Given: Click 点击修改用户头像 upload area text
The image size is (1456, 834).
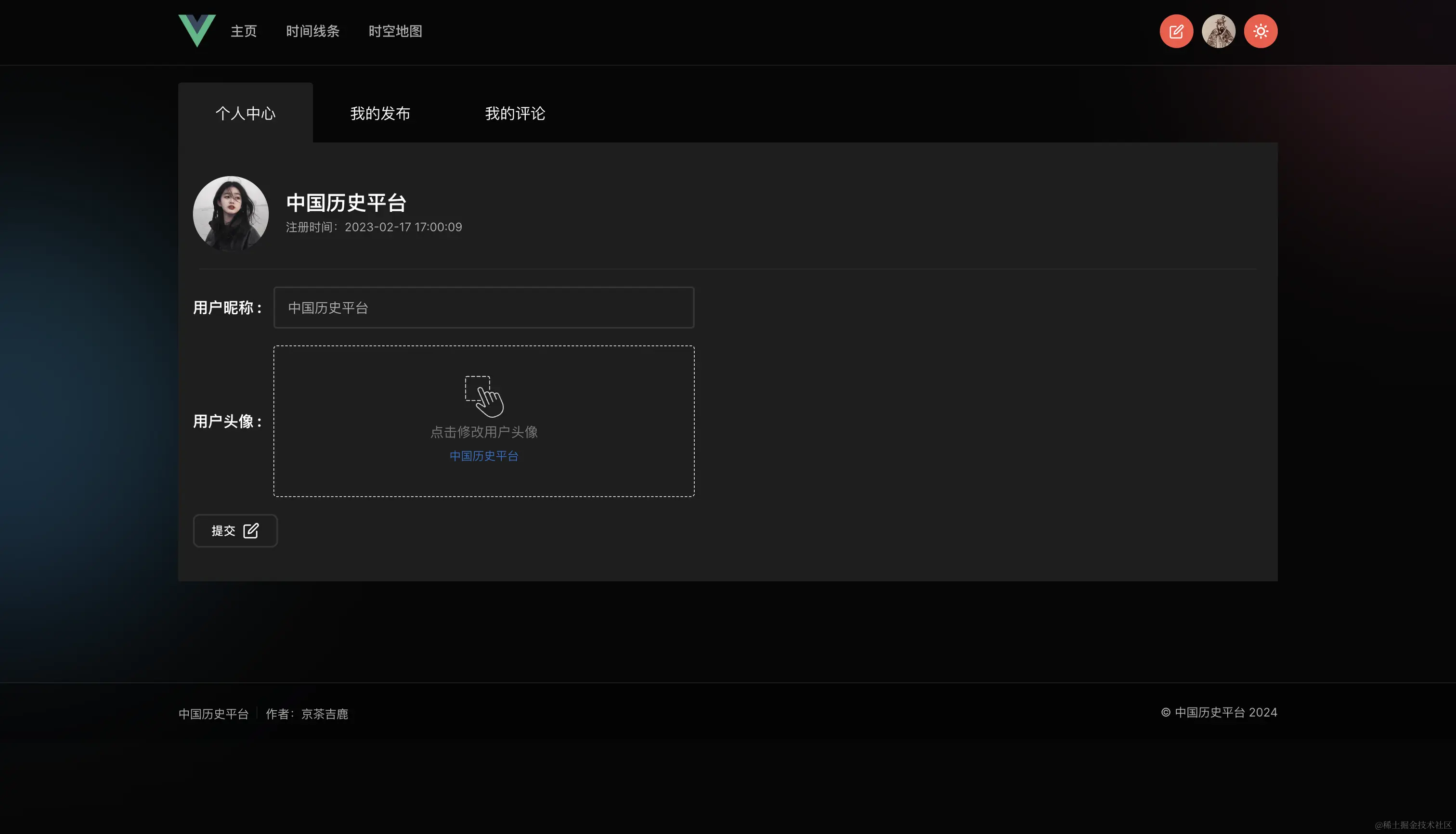Looking at the screenshot, I should 483,432.
